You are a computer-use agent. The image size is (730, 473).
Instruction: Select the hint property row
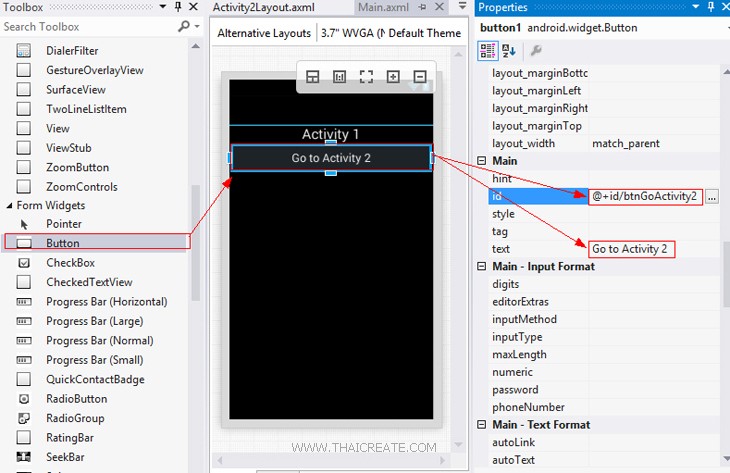click(x=603, y=178)
